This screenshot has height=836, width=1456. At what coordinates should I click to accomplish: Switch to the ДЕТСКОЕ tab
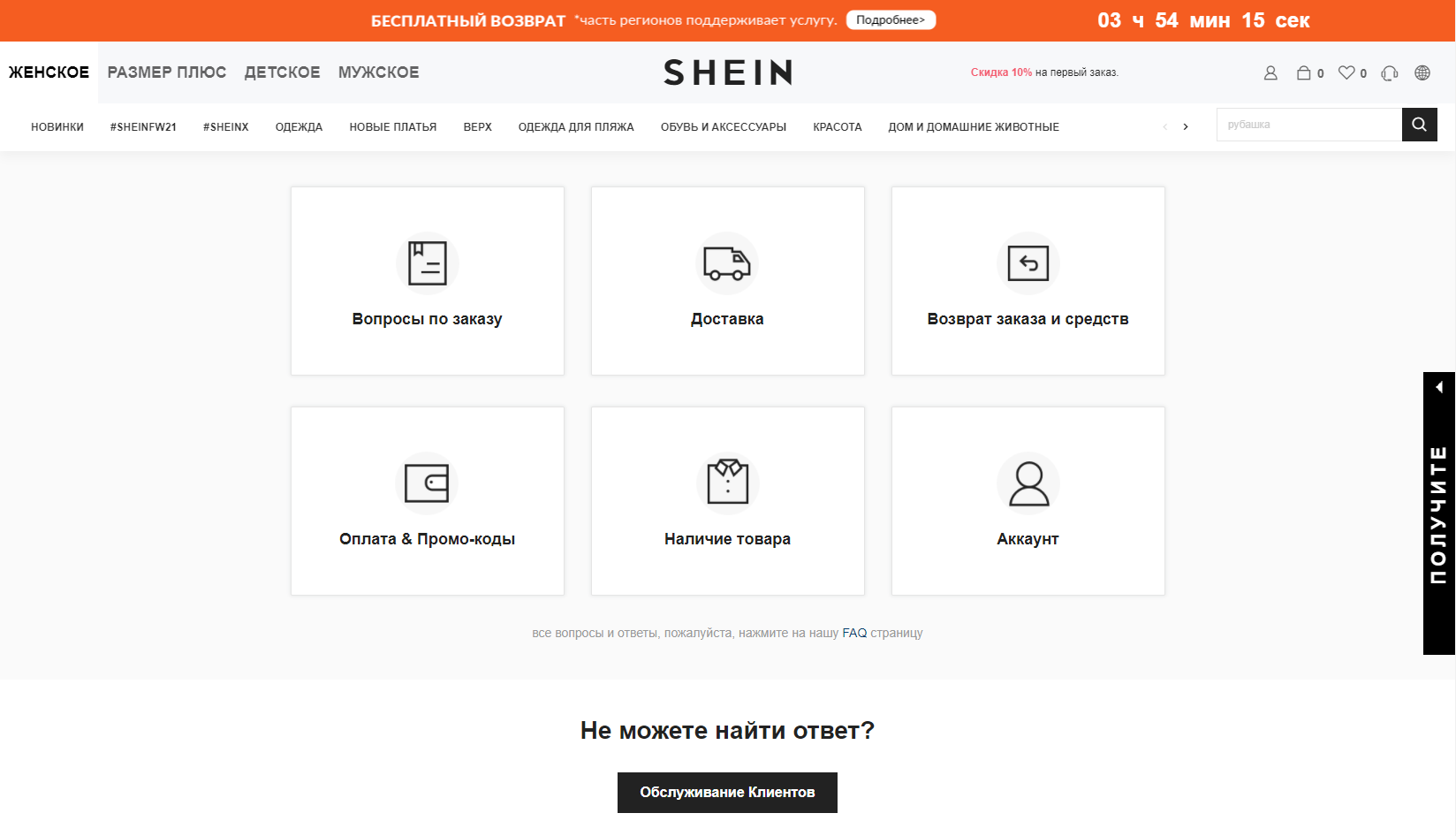pyautogui.click(x=282, y=72)
